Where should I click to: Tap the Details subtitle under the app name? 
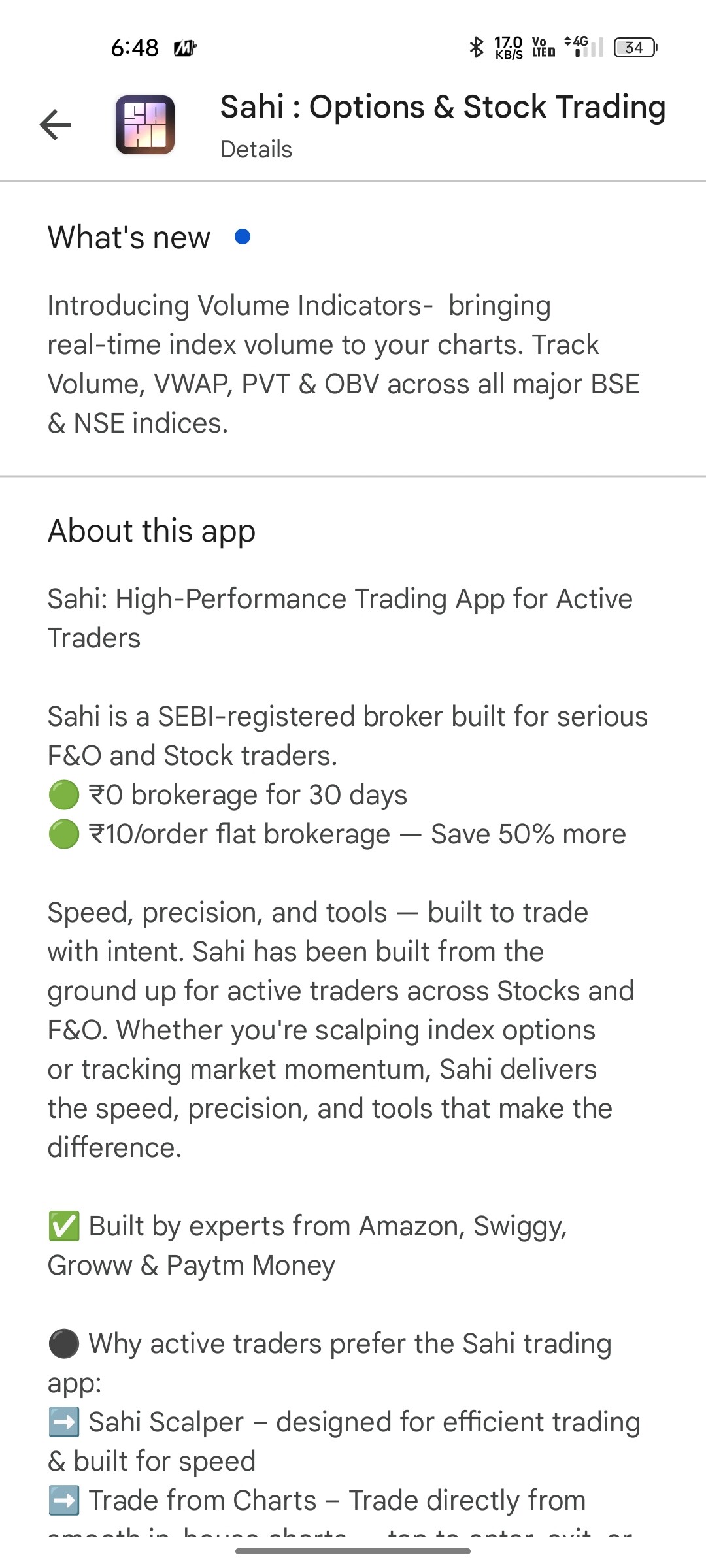256,150
